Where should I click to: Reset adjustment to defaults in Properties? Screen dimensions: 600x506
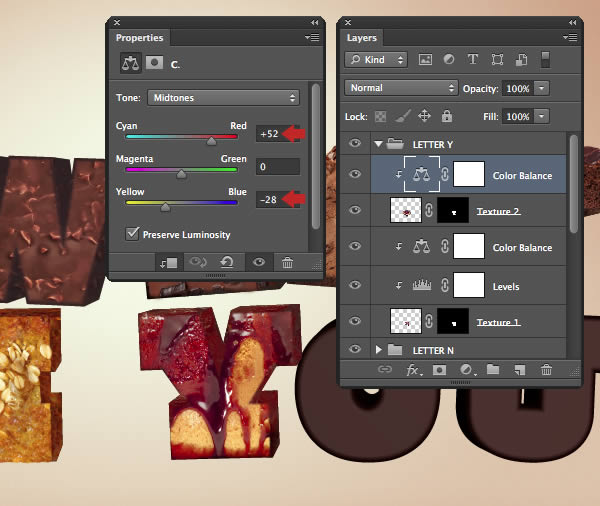click(227, 262)
